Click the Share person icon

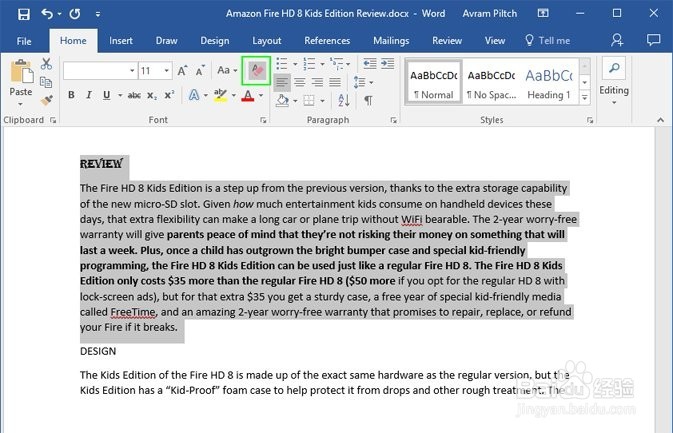617,40
